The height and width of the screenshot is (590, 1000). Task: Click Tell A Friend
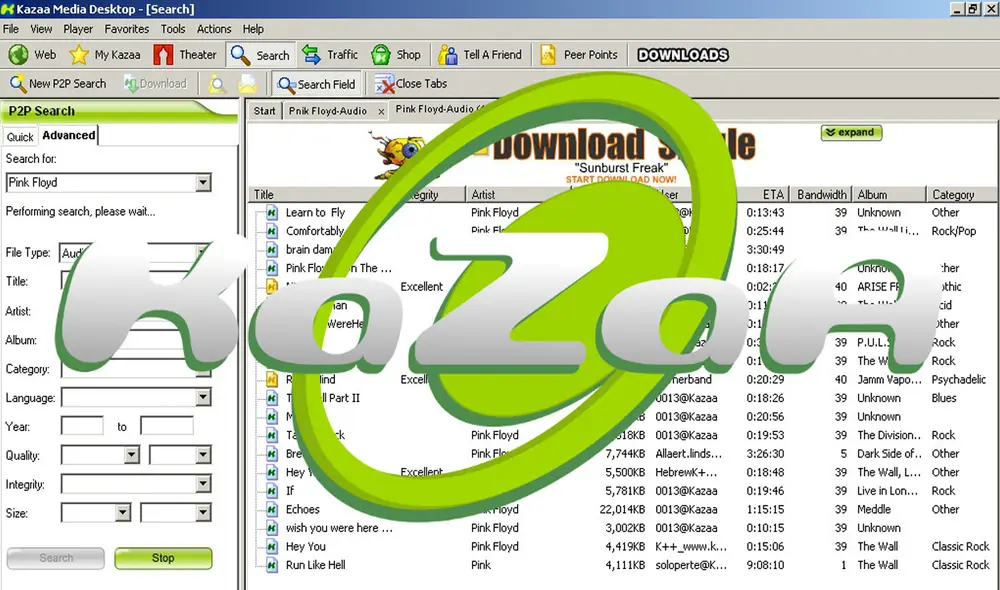[481, 55]
